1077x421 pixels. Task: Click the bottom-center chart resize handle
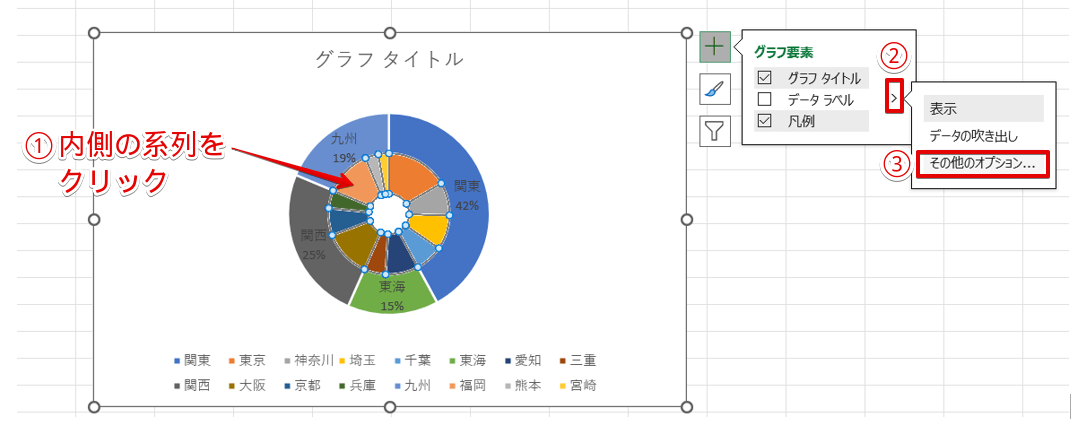pyautogui.click(x=390, y=407)
